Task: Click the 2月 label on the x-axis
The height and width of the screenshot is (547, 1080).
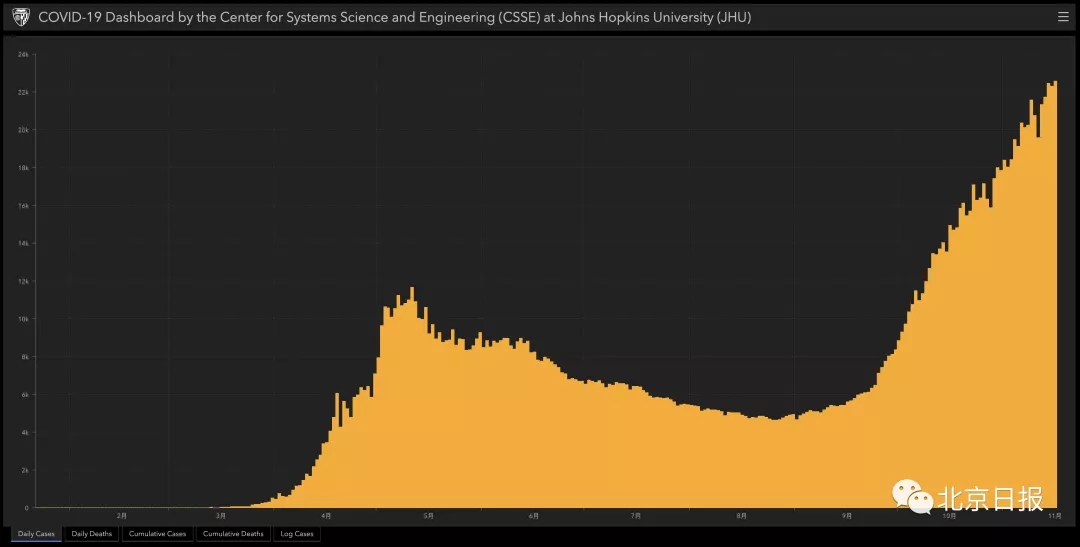Action: point(122,516)
